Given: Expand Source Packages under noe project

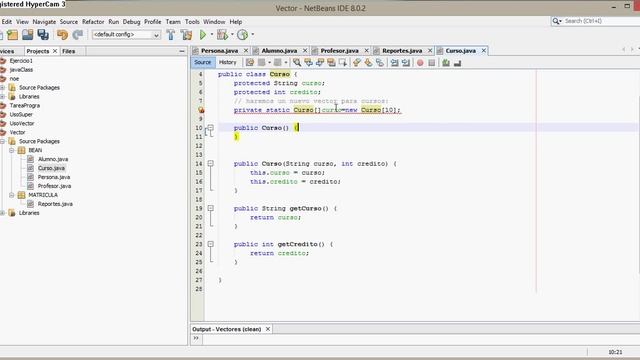Looking at the screenshot, I should pos(3,87).
